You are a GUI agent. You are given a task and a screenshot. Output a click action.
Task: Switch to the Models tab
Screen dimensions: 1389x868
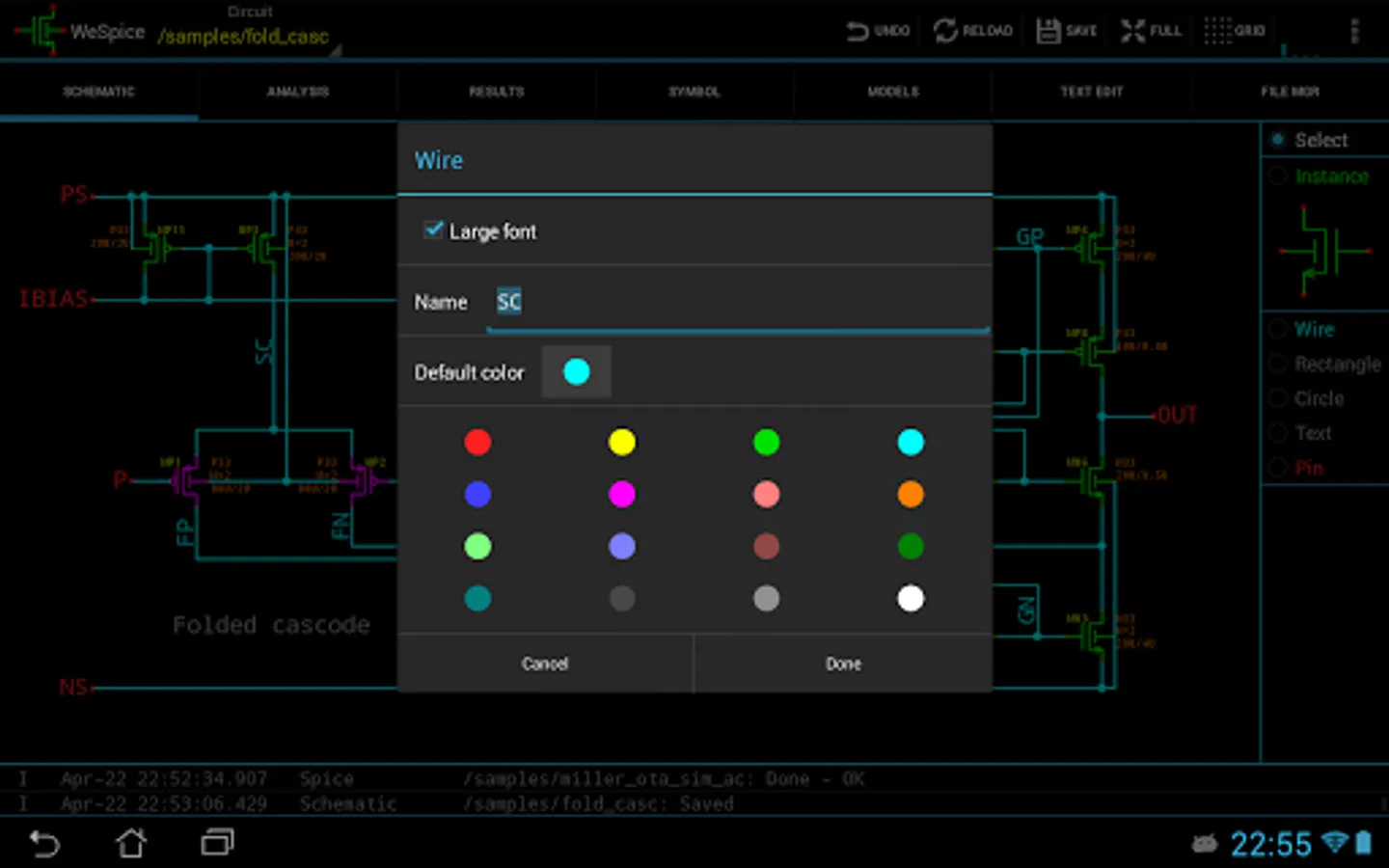pos(893,92)
